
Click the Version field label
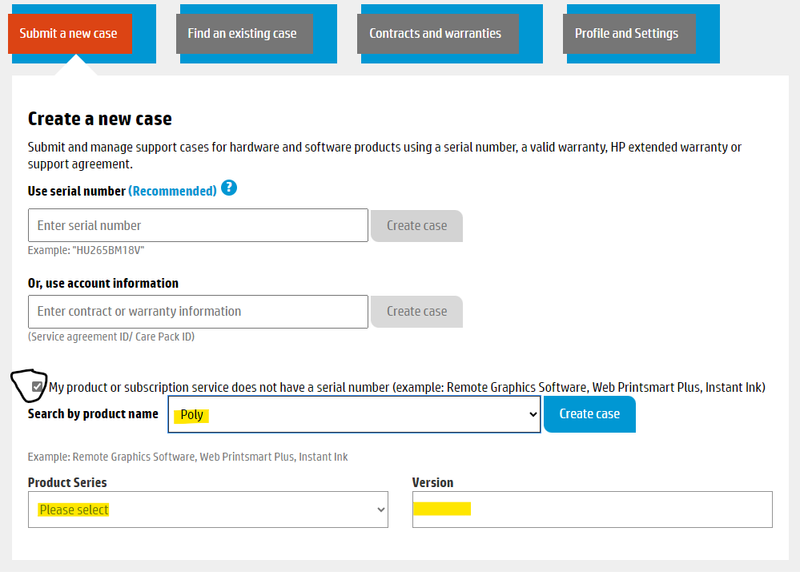click(x=433, y=483)
